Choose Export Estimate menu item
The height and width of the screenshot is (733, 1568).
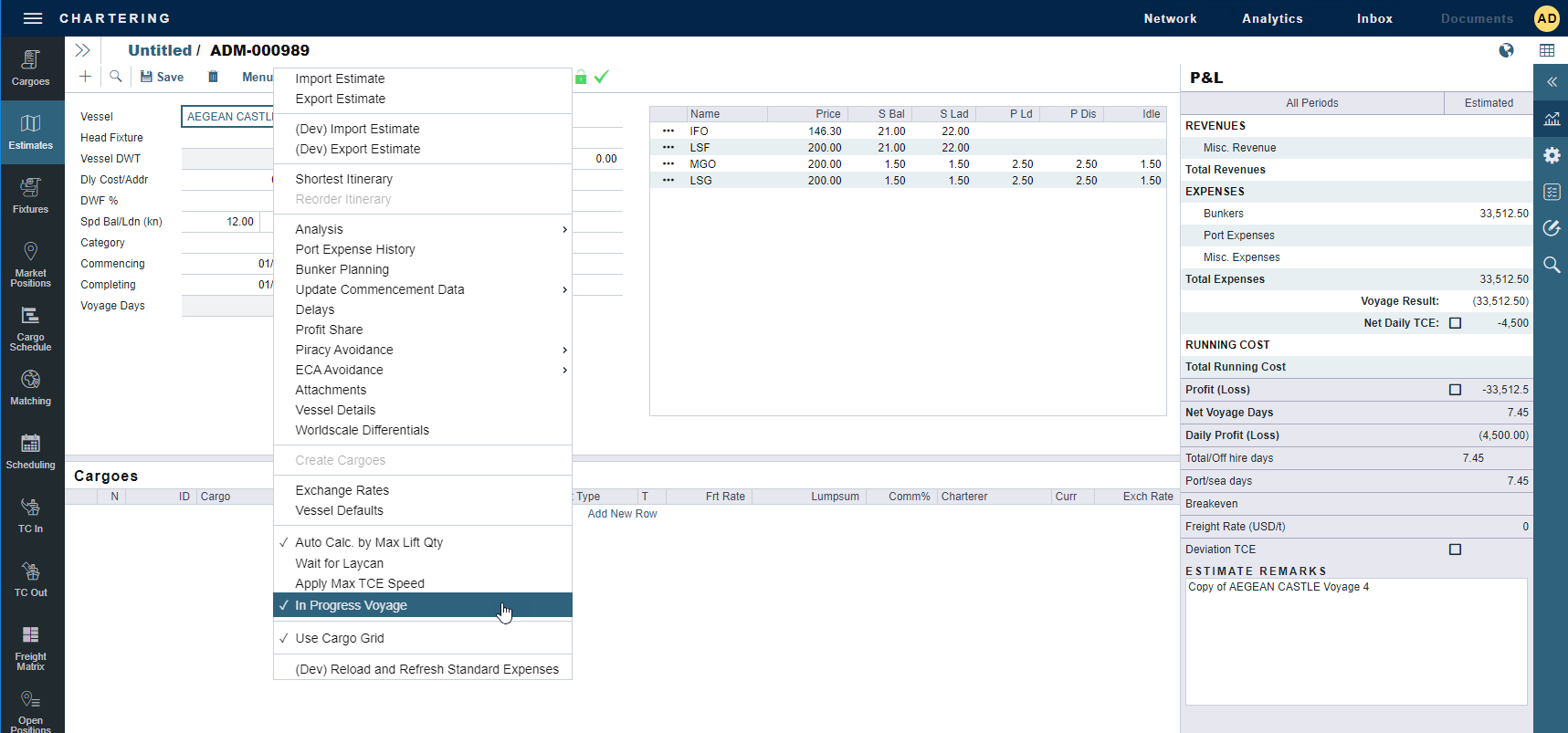[x=341, y=99]
